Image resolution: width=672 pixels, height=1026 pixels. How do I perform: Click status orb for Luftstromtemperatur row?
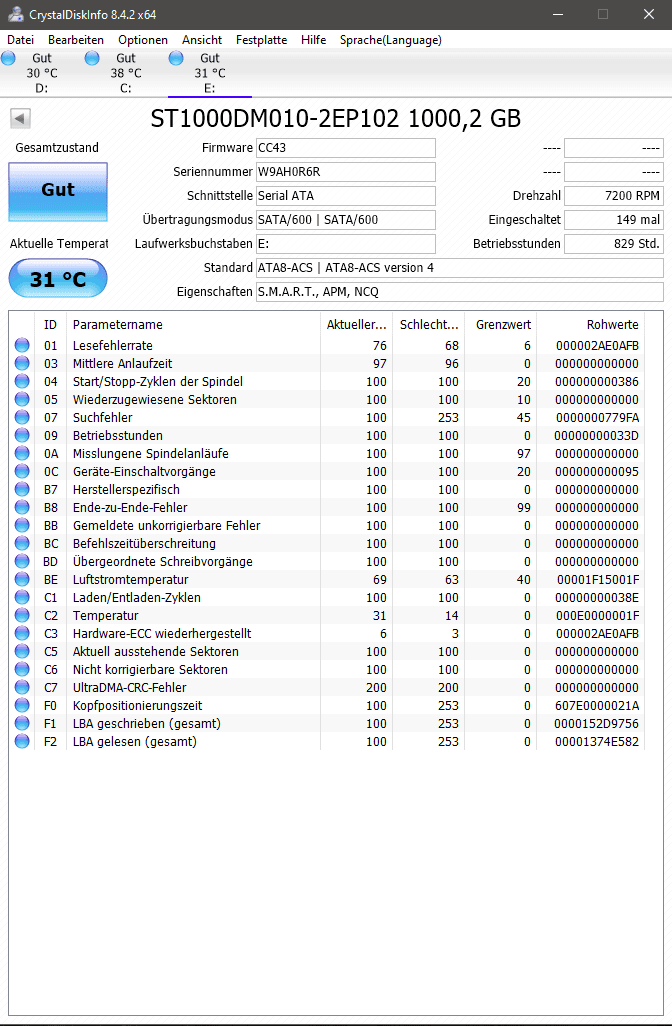pyautogui.click(x=22, y=579)
